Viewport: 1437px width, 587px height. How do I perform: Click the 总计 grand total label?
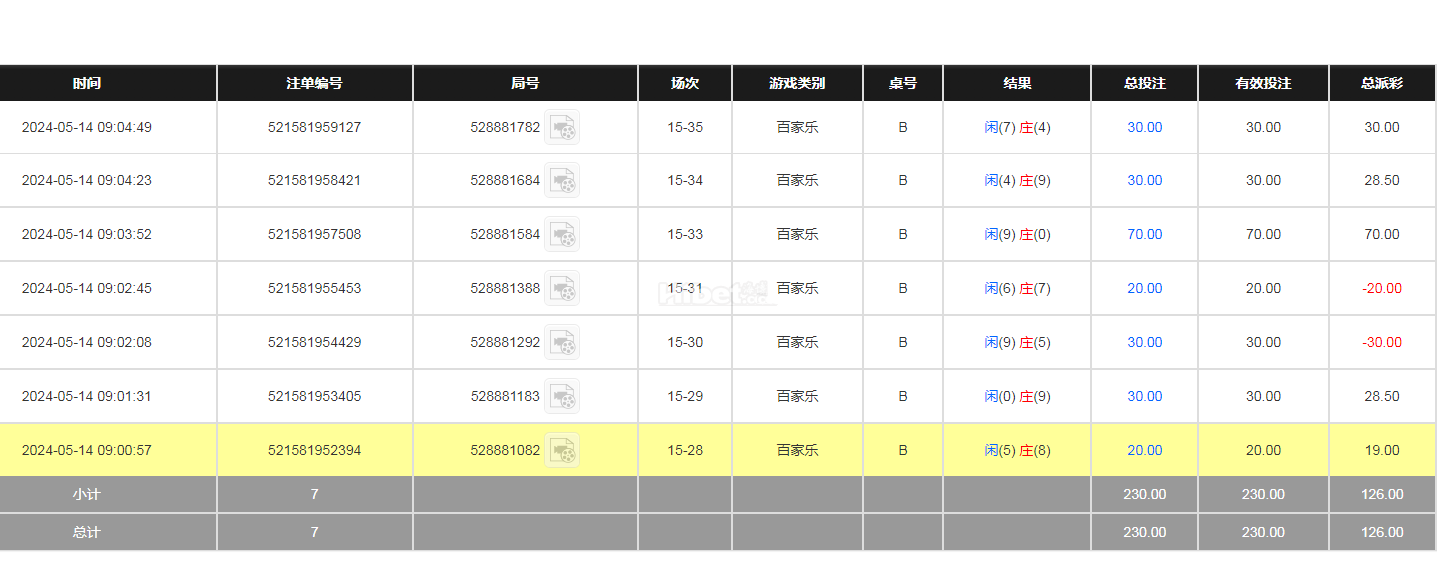[x=87, y=532]
